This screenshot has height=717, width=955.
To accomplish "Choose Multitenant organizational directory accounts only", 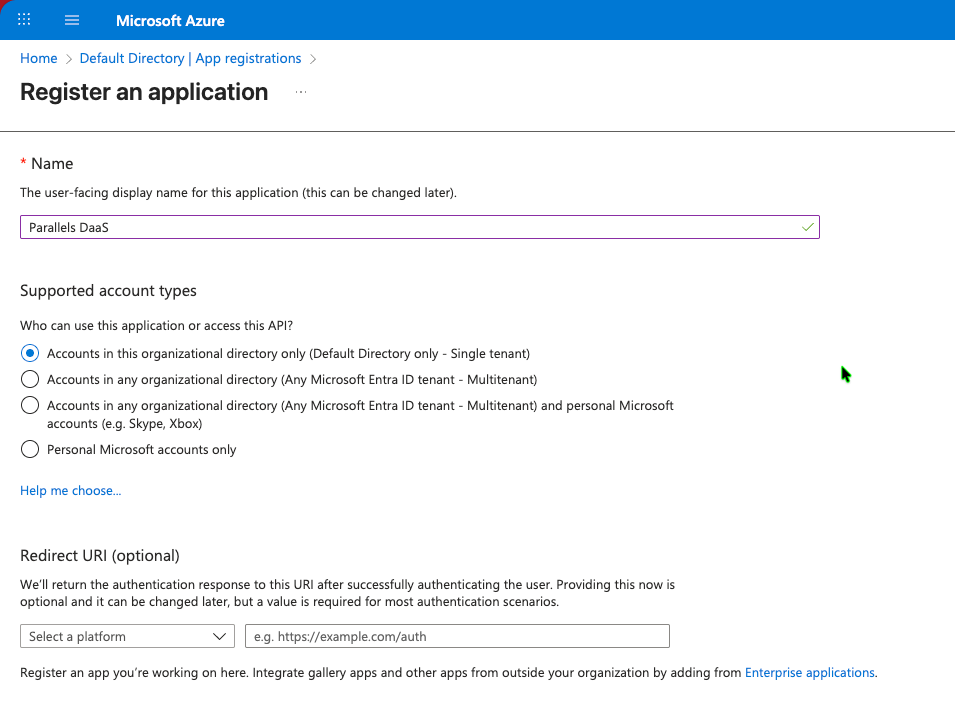I will tap(30, 380).
